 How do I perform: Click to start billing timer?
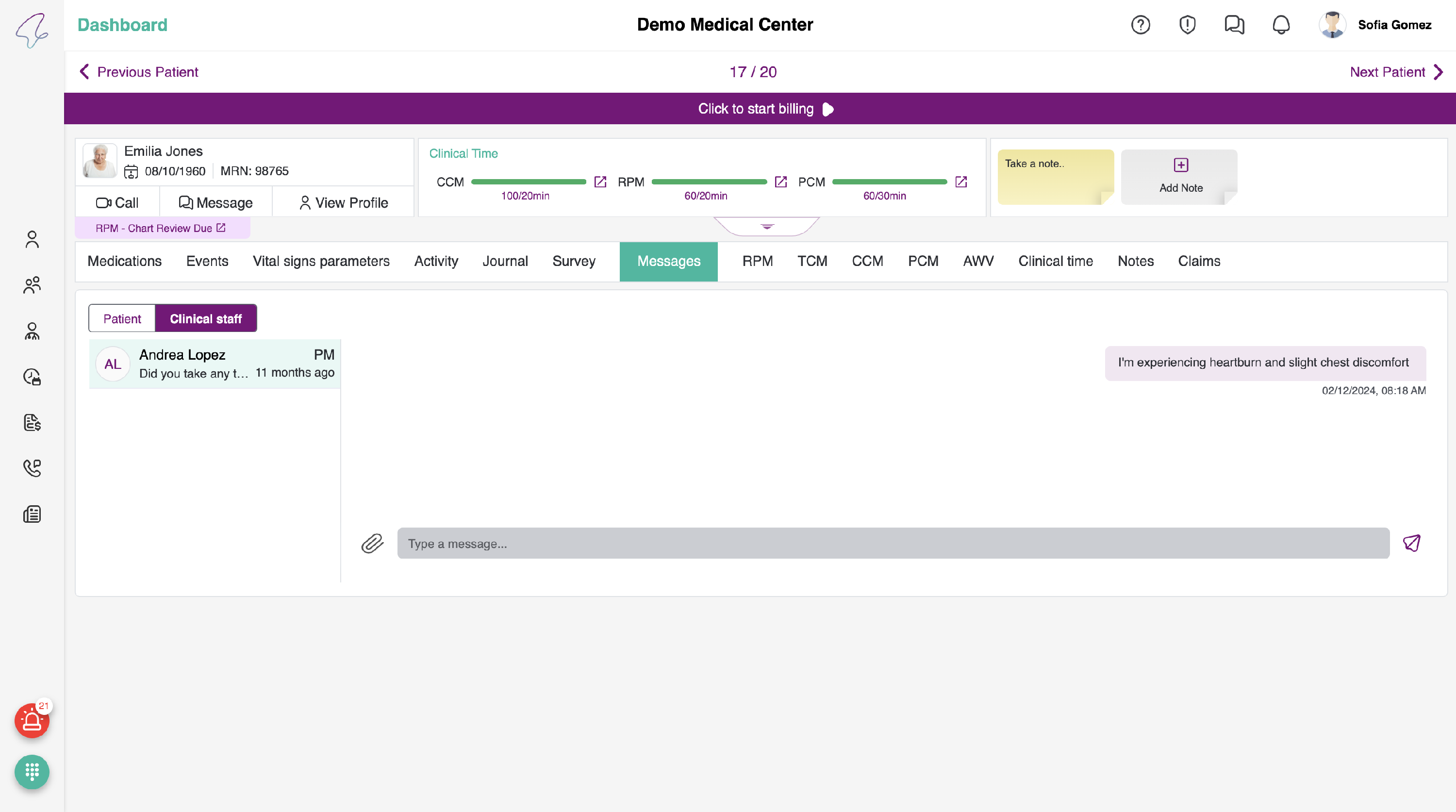(x=765, y=109)
